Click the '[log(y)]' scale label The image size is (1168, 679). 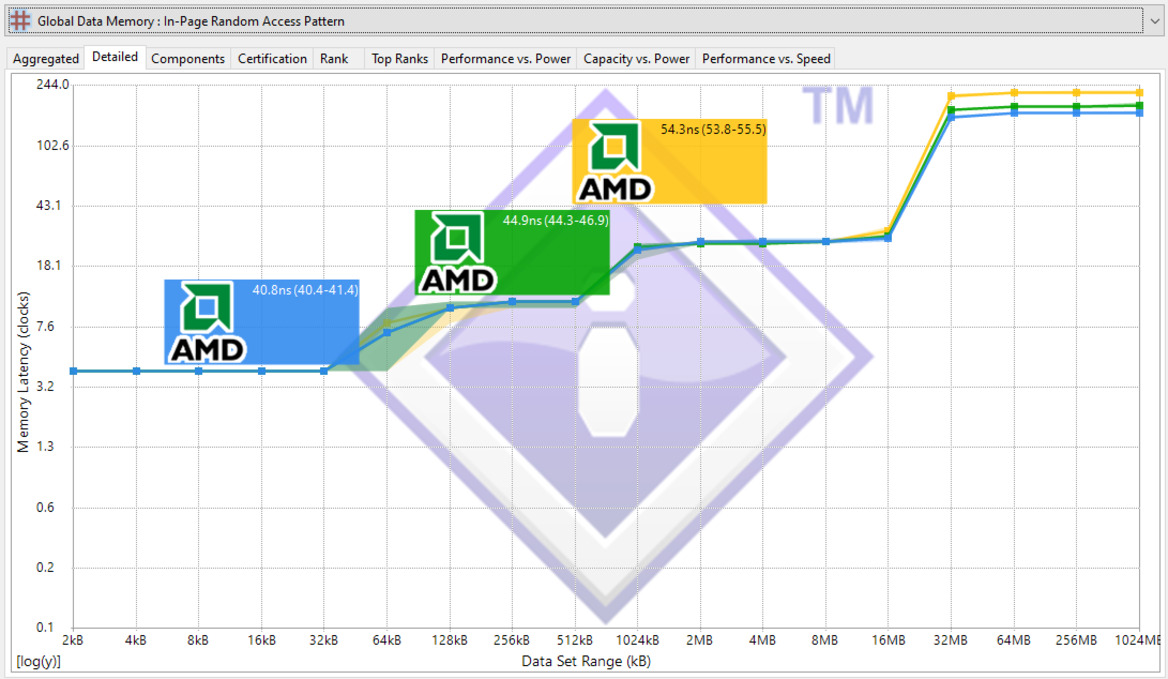(38, 661)
